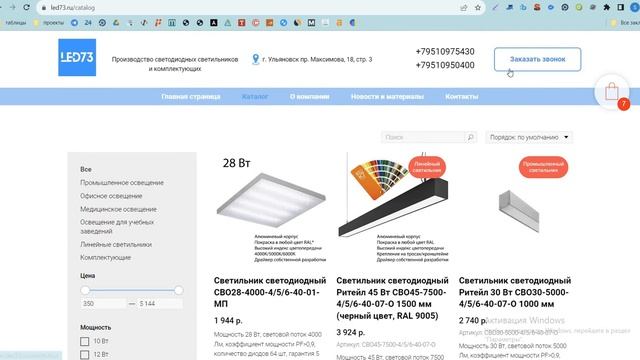Open the "Все закладки" folder at bar's end
The height and width of the screenshot is (360, 640).
625,23
